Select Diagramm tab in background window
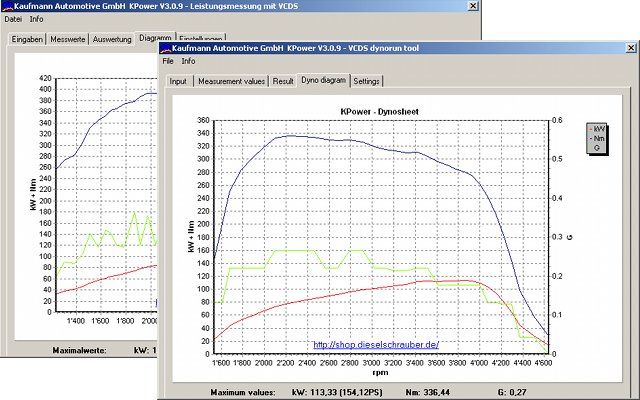Image resolution: width=640 pixels, height=400 pixels. [155, 38]
